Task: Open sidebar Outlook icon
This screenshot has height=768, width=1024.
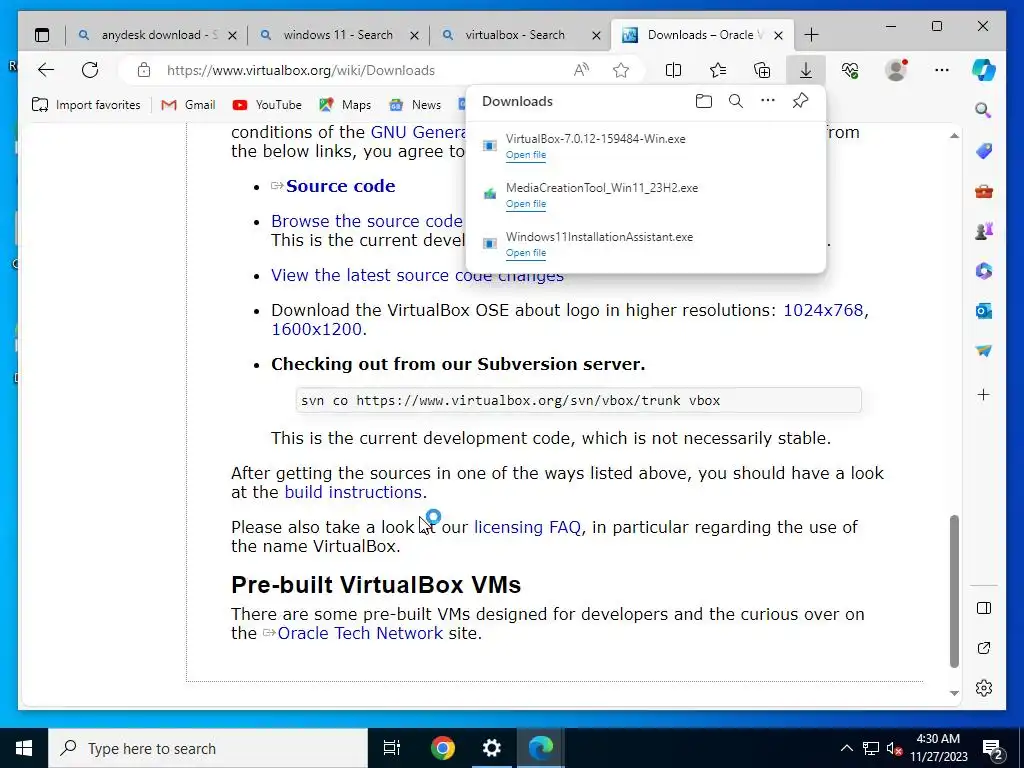Action: [984, 311]
